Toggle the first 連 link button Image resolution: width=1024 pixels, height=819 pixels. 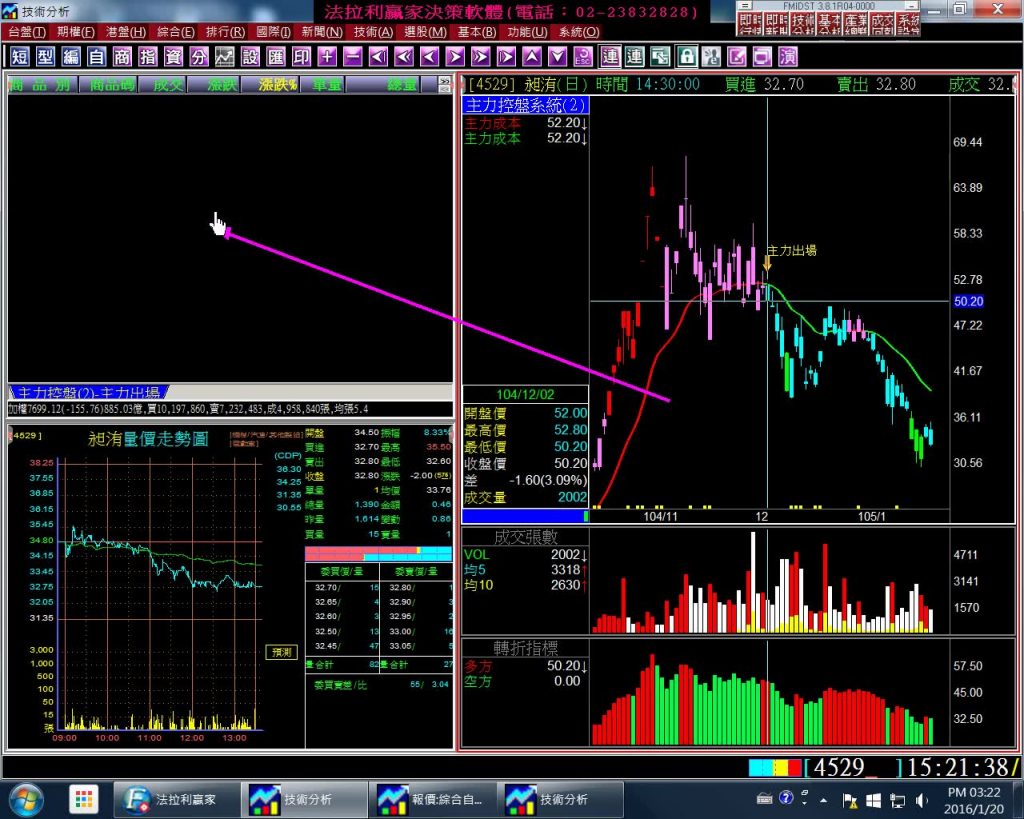[x=609, y=56]
